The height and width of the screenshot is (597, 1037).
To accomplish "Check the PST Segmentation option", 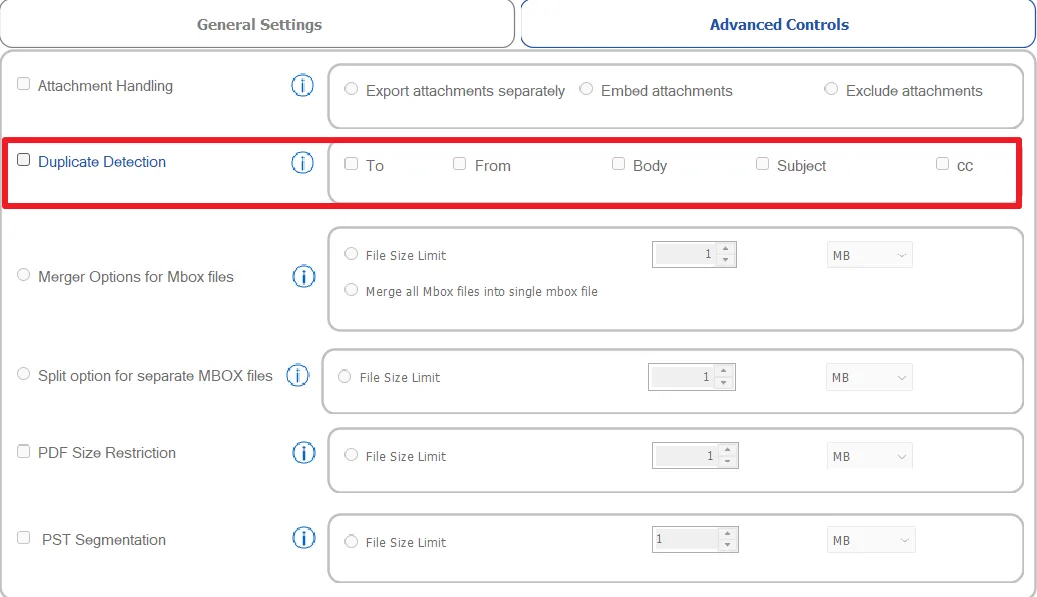I will click(x=23, y=538).
